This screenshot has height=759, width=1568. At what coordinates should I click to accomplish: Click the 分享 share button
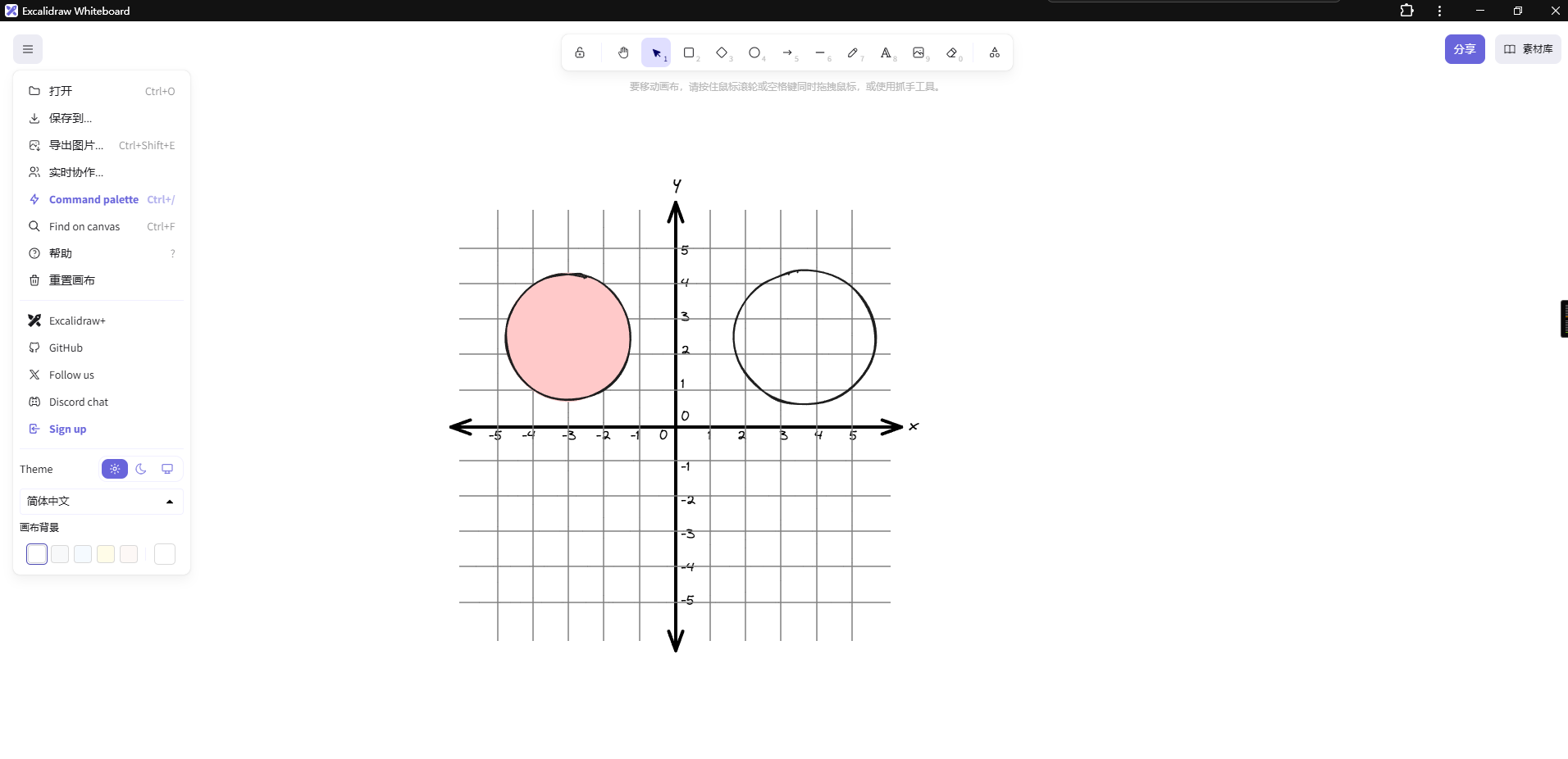pyautogui.click(x=1464, y=49)
